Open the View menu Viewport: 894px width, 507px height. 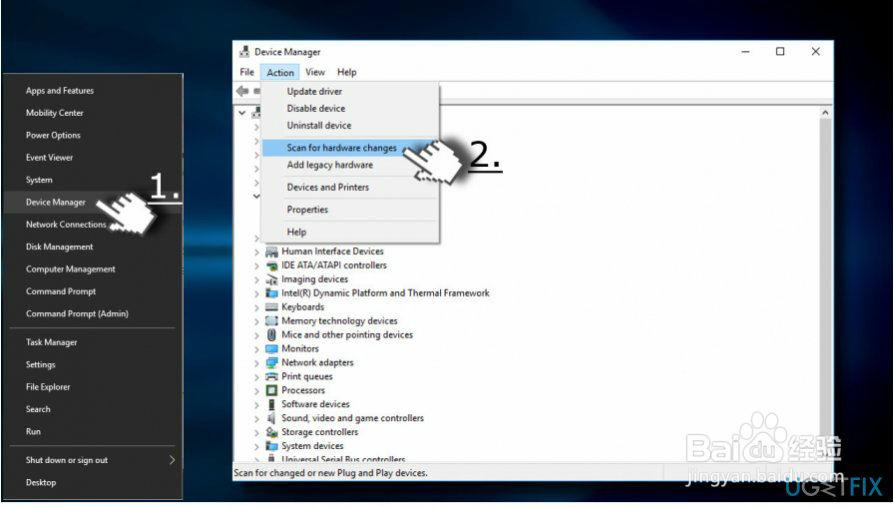point(315,72)
